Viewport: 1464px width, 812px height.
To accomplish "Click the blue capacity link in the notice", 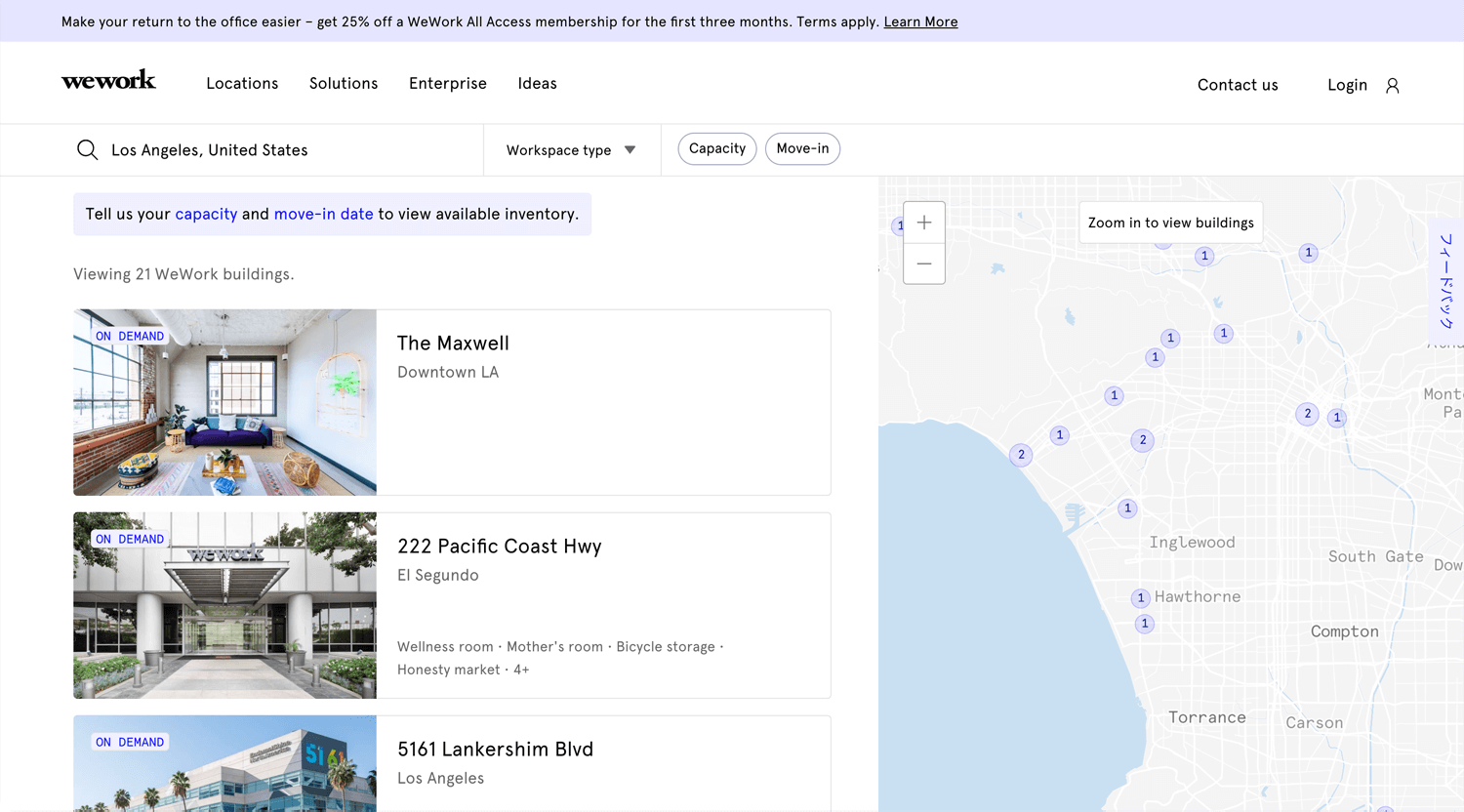I will [x=206, y=214].
